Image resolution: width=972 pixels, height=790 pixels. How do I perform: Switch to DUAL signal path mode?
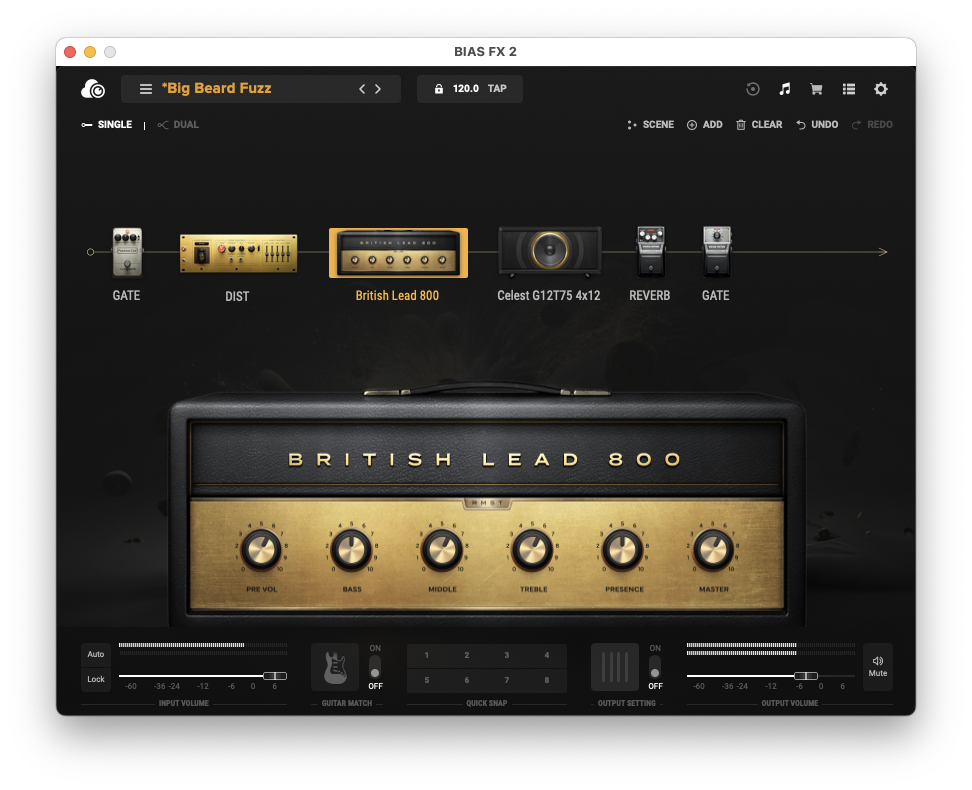tap(178, 125)
